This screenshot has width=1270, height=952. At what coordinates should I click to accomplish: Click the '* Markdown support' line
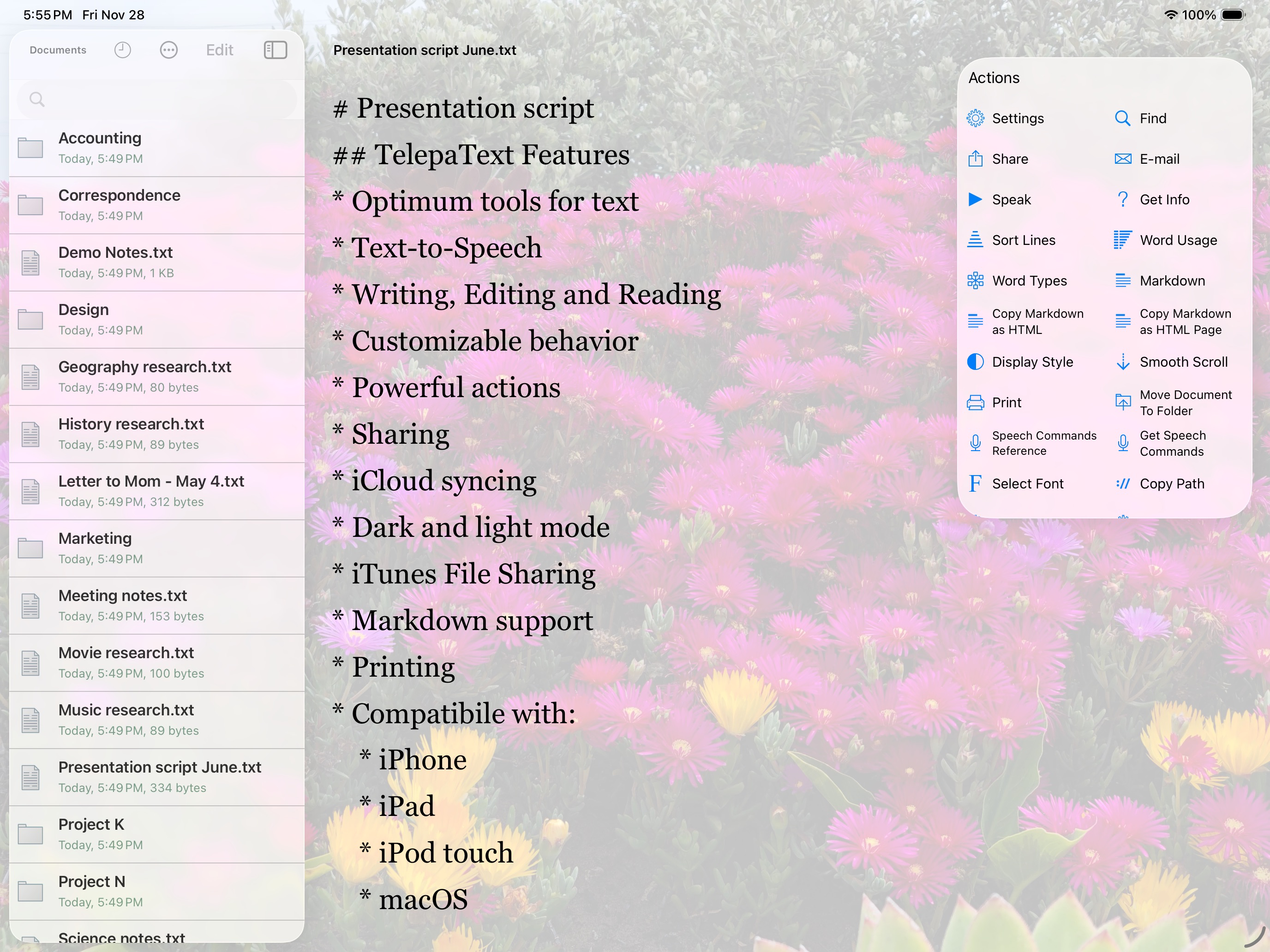(x=463, y=620)
